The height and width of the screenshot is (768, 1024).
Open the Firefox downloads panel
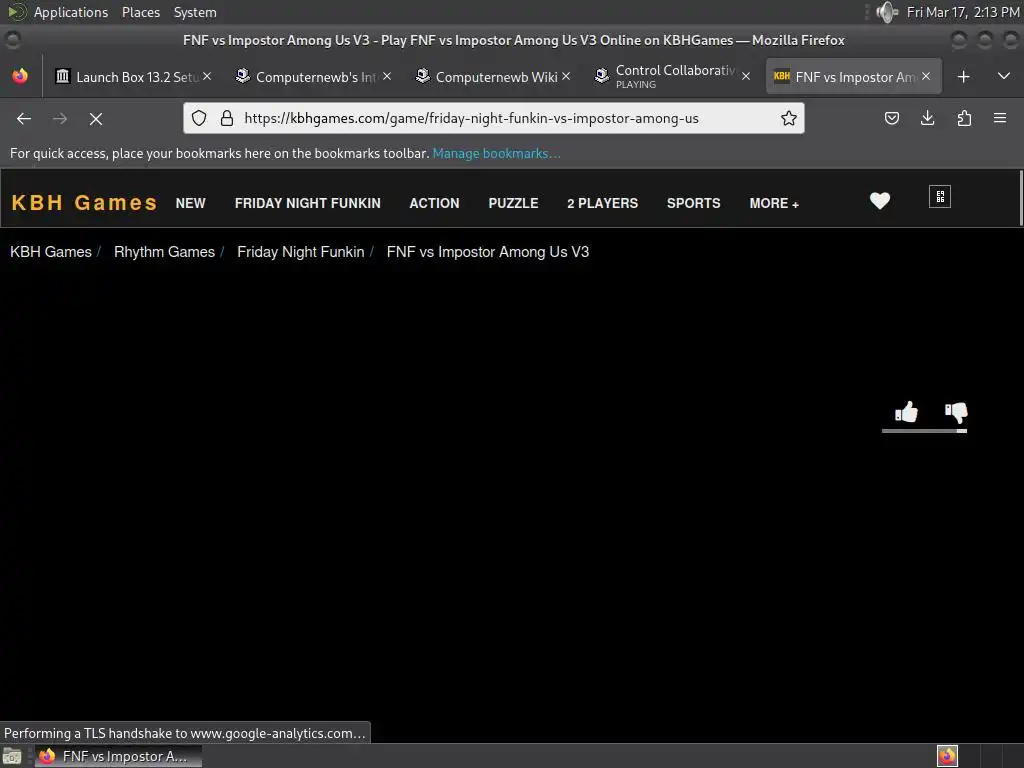pyautogui.click(x=927, y=118)
